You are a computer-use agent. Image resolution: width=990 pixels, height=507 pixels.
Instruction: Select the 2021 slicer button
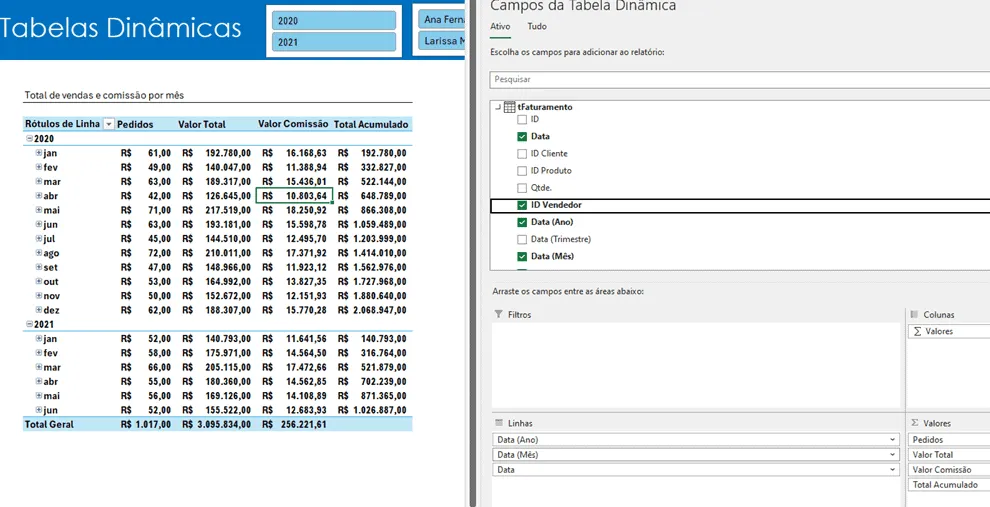click(x=334, y=42)
